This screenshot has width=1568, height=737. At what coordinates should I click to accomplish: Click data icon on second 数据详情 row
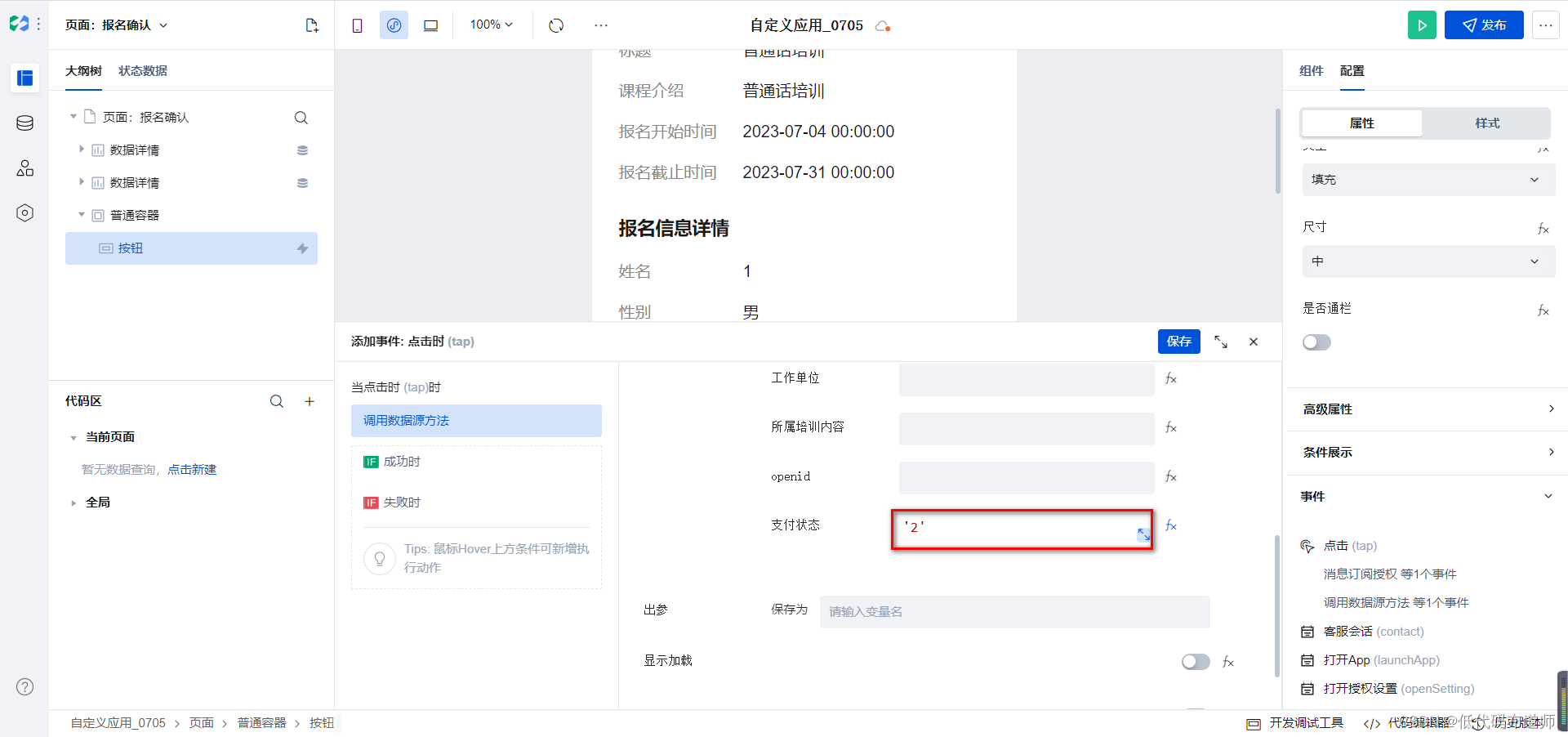[x=302, y=183]
